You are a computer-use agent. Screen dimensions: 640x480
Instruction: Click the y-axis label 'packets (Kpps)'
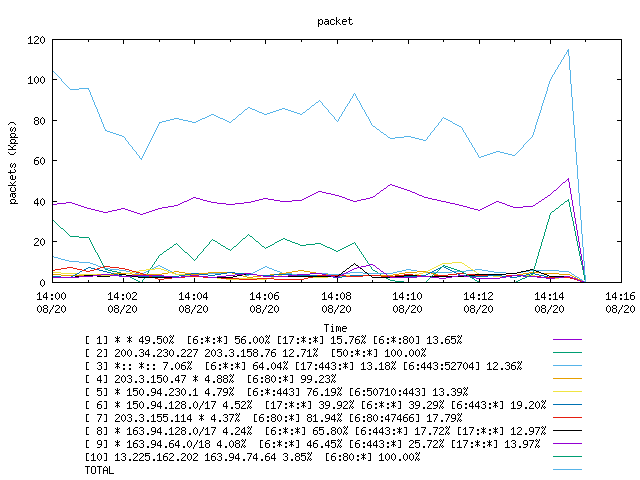13,163
